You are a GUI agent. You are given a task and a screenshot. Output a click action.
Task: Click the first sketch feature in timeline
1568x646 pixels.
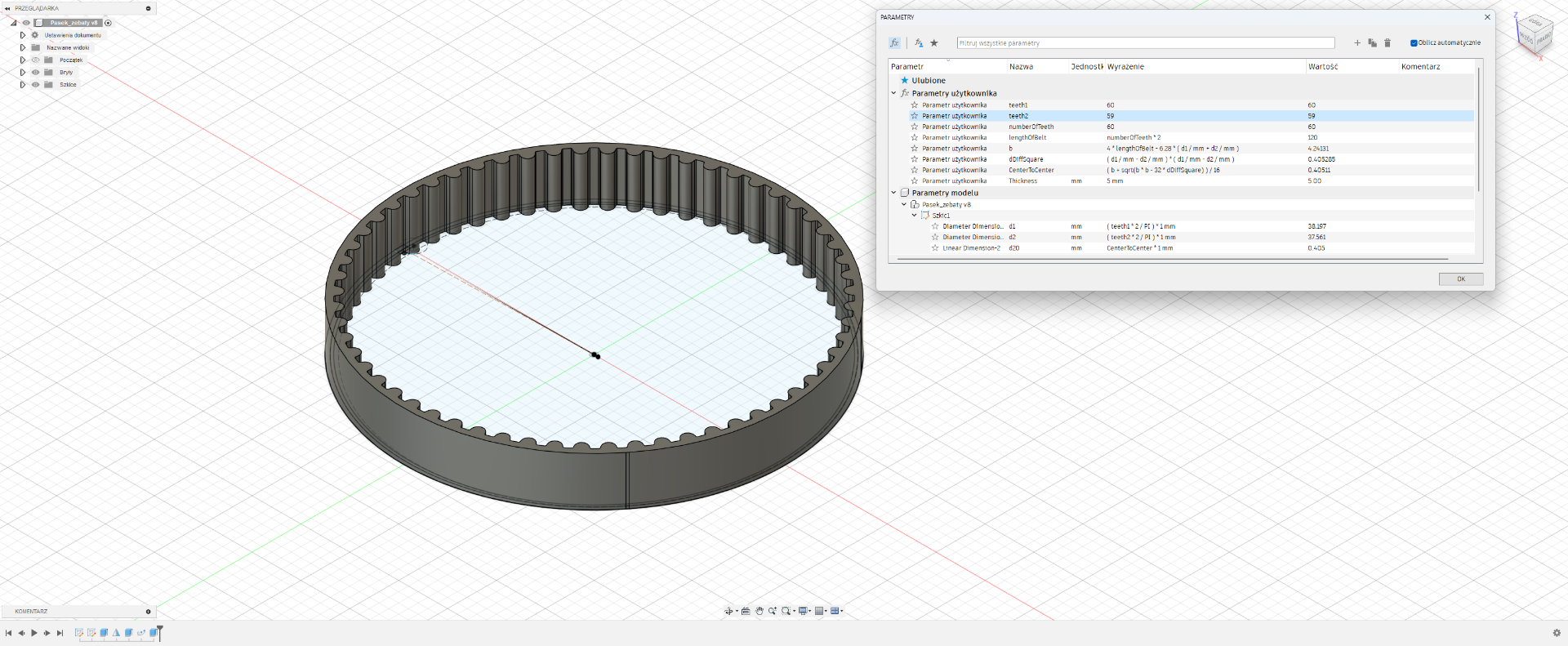pyautogui.click(x=79, y=632)
